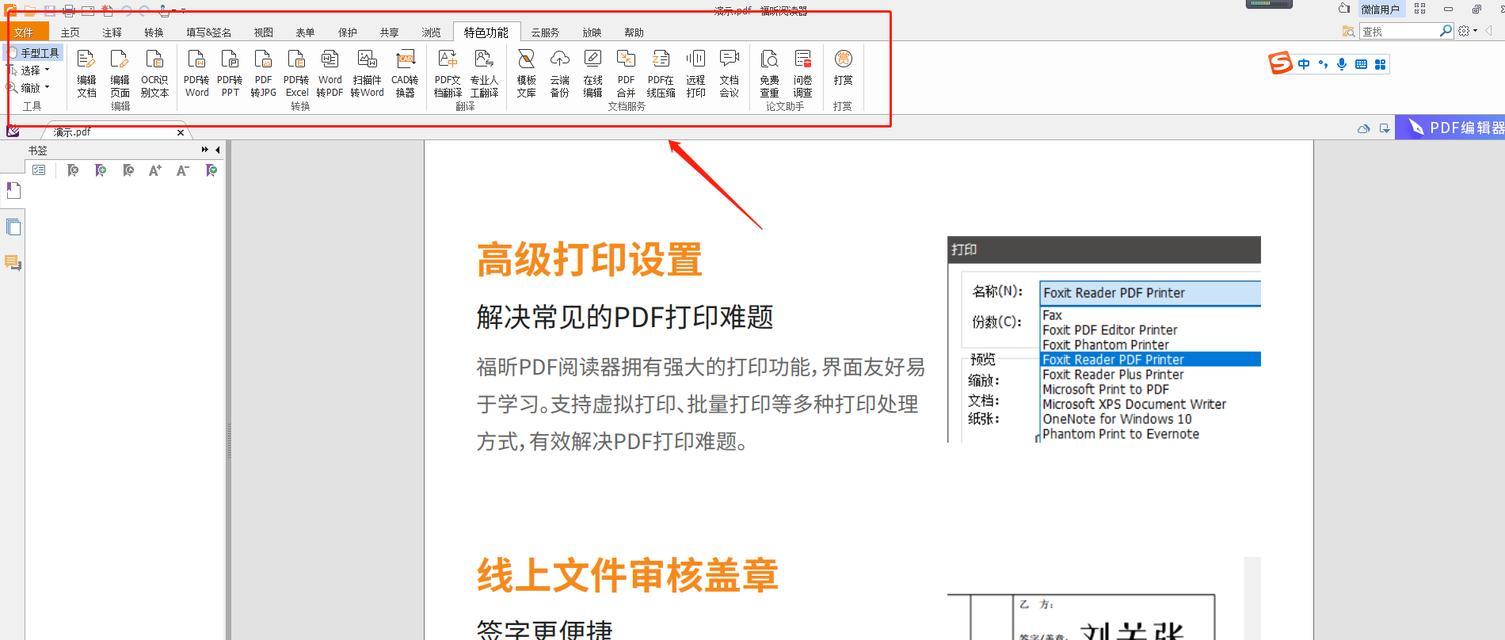Increase bookmark font size A+

click(155, 170)
